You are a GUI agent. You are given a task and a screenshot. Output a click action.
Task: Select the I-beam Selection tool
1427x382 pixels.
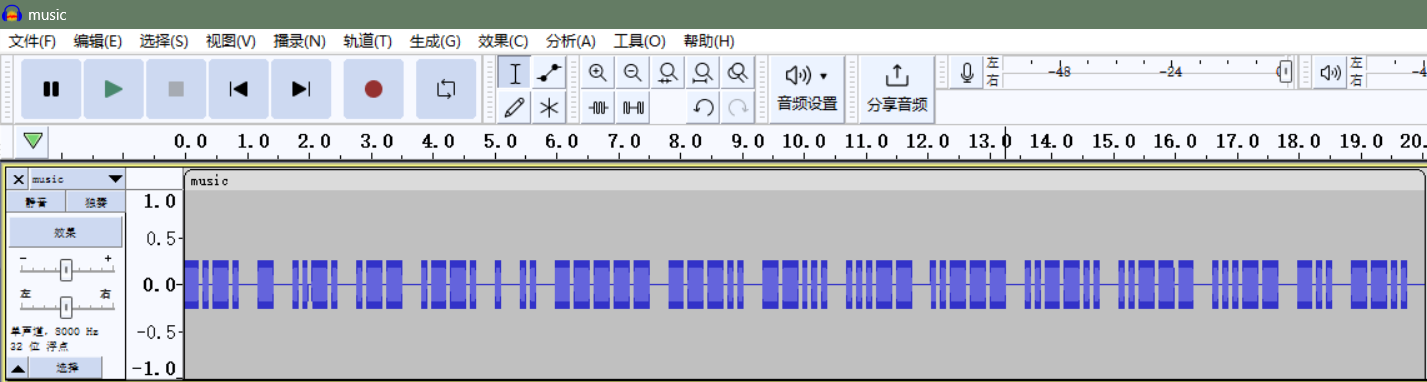(x=515, y=73)
